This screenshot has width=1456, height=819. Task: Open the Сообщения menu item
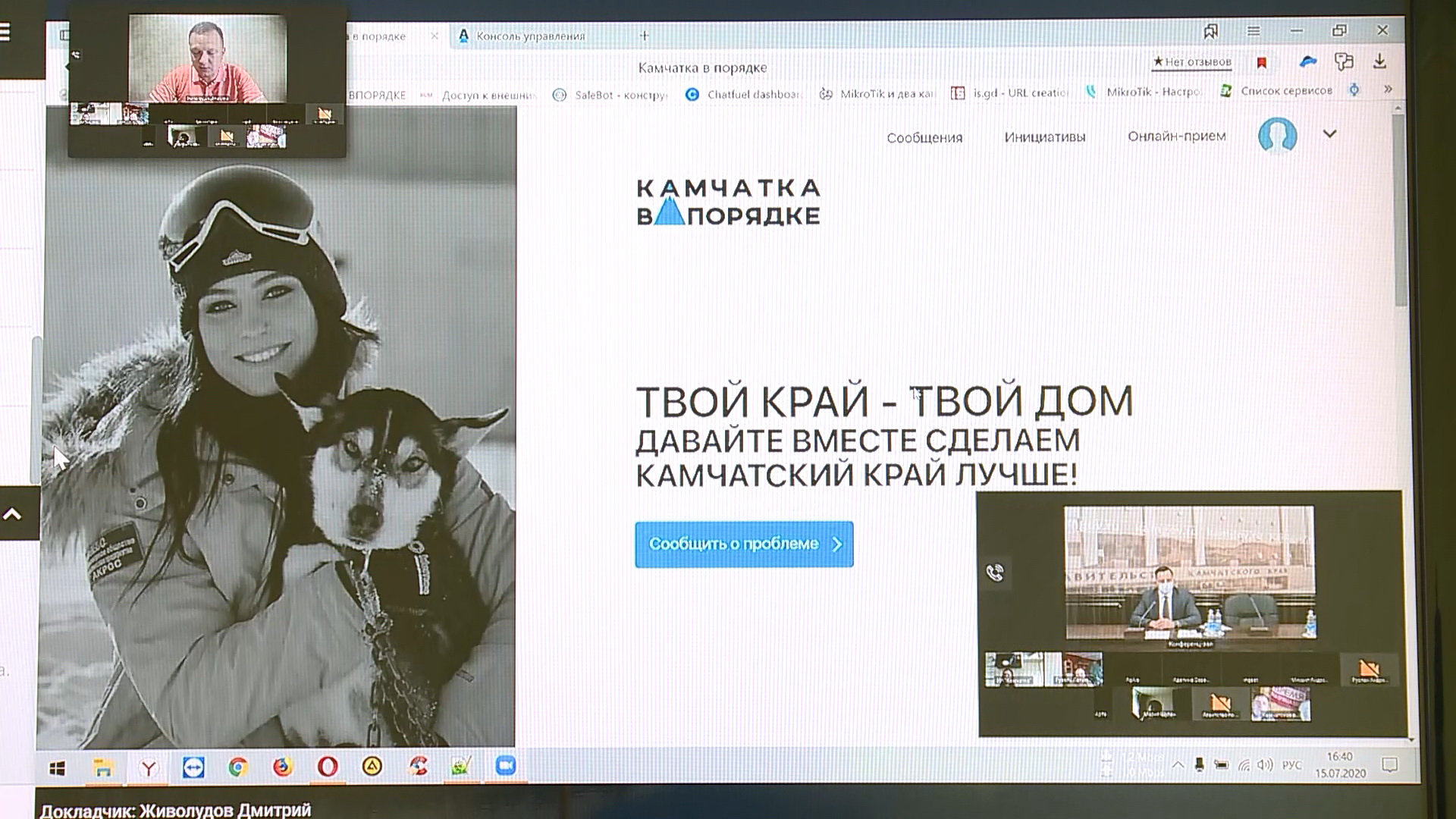pos(924,137)
